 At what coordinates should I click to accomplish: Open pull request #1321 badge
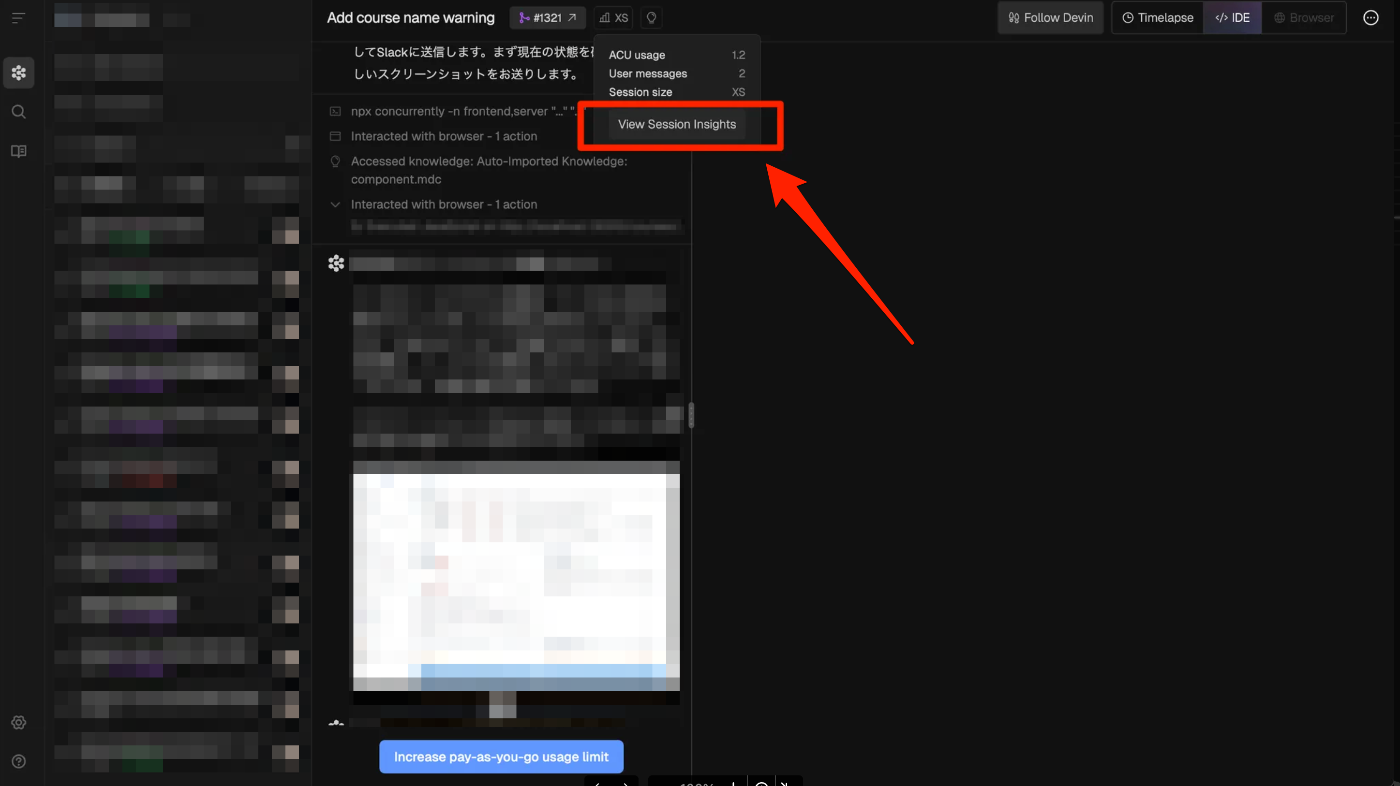click(x=548, y=18)
